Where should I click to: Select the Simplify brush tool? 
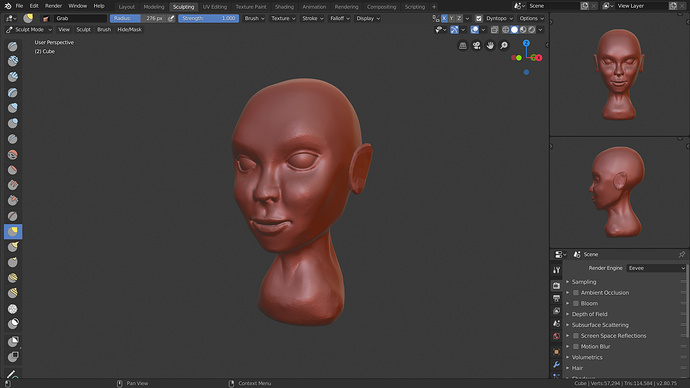pos(13,309)
